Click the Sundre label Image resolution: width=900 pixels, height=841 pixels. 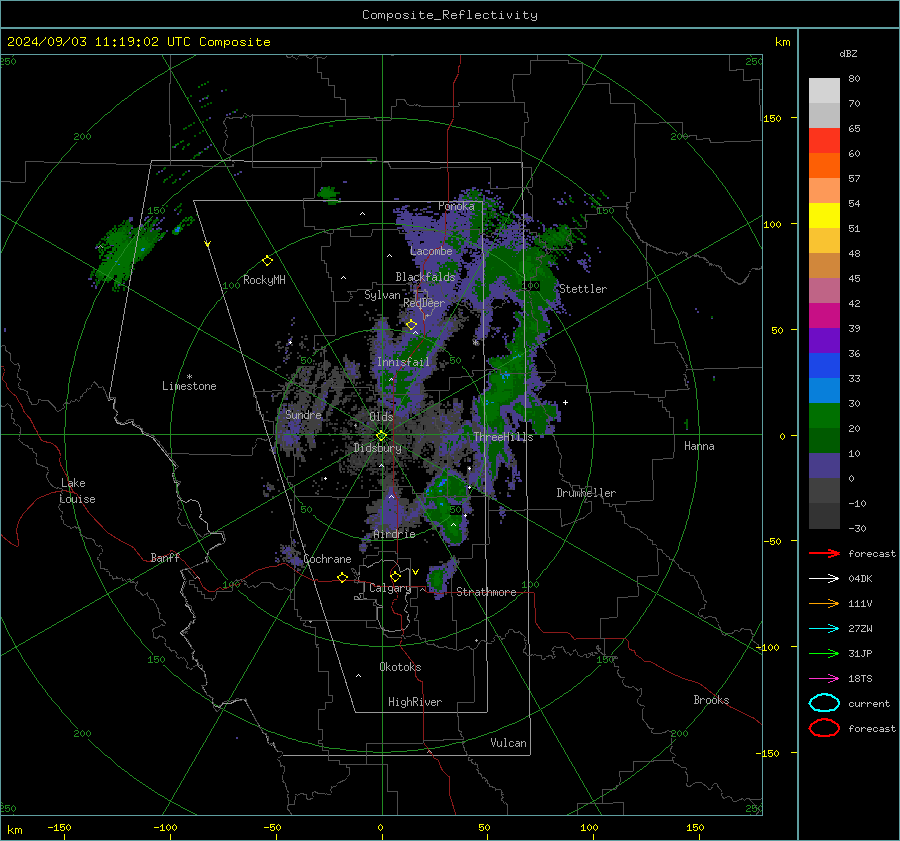303,414
